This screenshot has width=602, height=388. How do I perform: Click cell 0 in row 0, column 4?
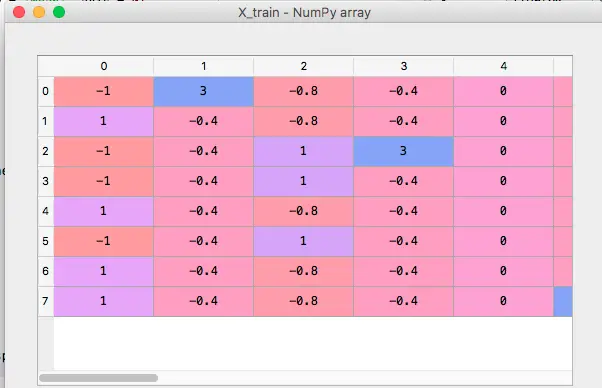(x=503, y=91)
